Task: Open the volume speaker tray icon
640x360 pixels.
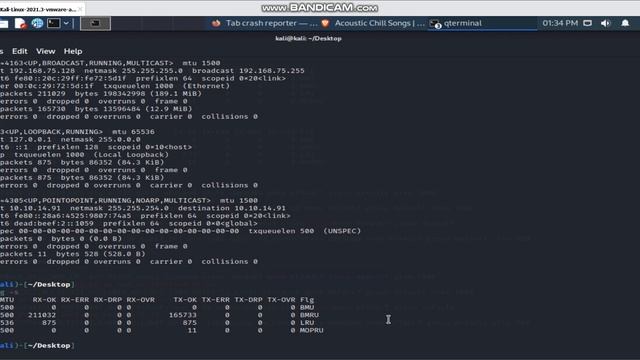Action: pyautogui.click(x=605, y=23)
